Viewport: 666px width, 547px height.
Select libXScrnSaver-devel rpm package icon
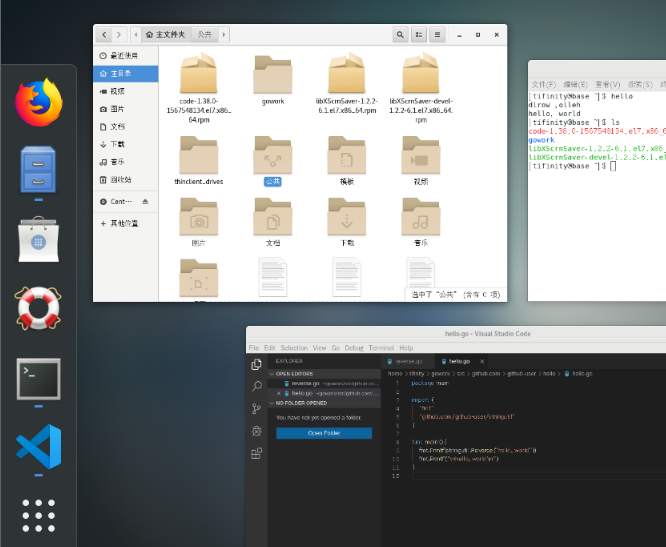(x=421, y=73)
